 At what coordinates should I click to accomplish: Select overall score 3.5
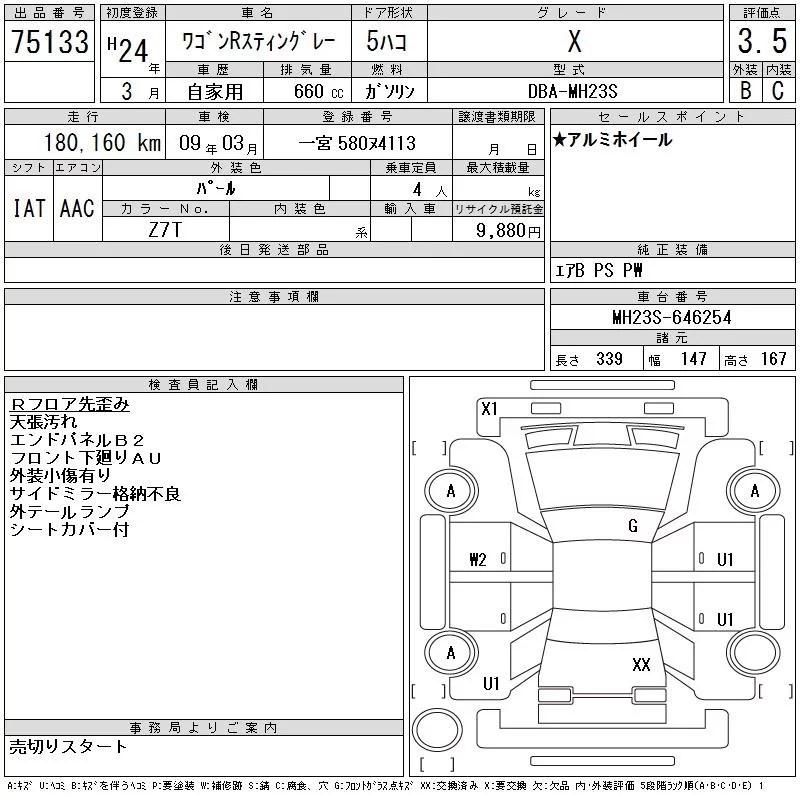pyautogui.click(x=762, y=41)
